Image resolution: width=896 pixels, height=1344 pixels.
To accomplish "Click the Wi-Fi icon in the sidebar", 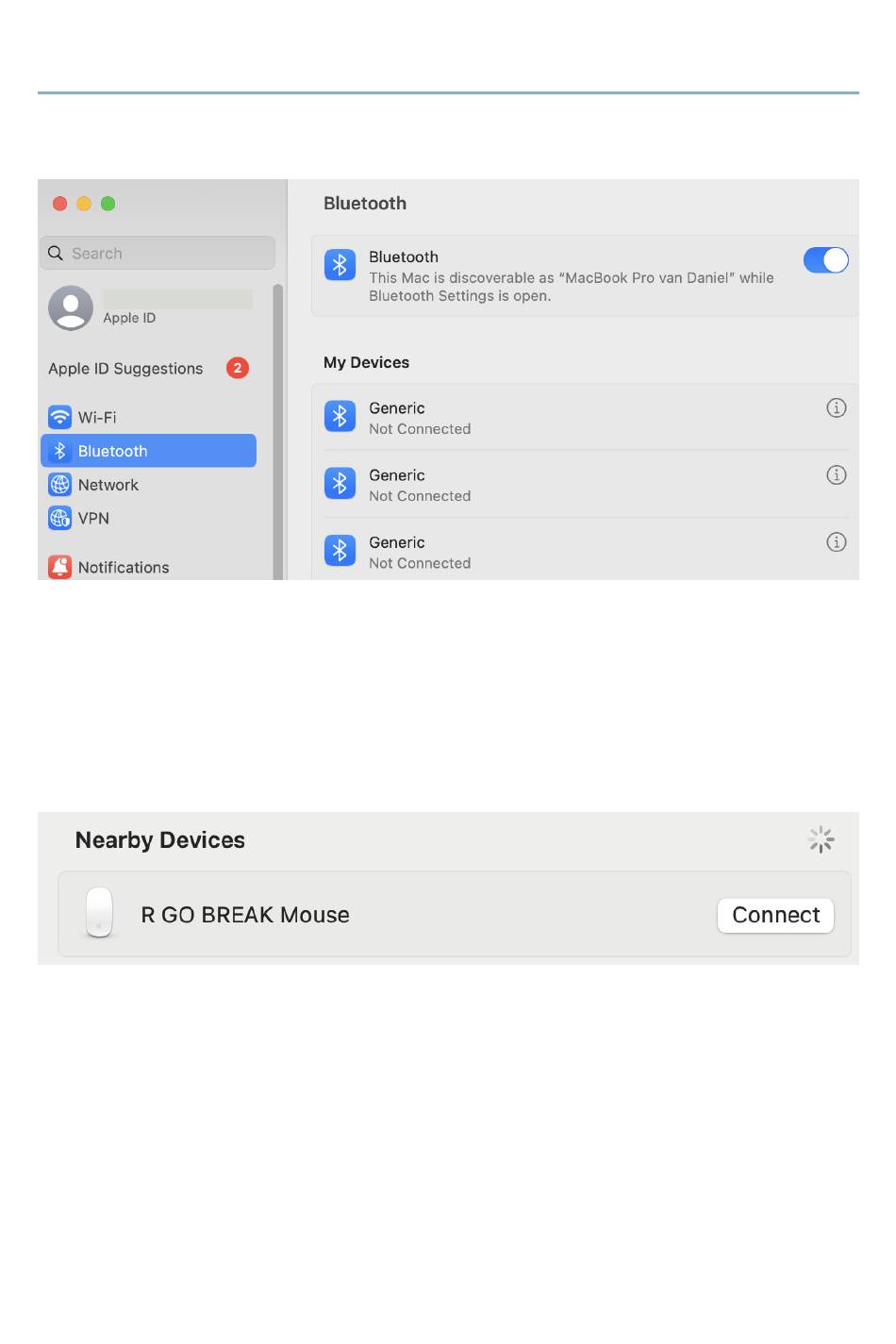I will coord(59,417).
